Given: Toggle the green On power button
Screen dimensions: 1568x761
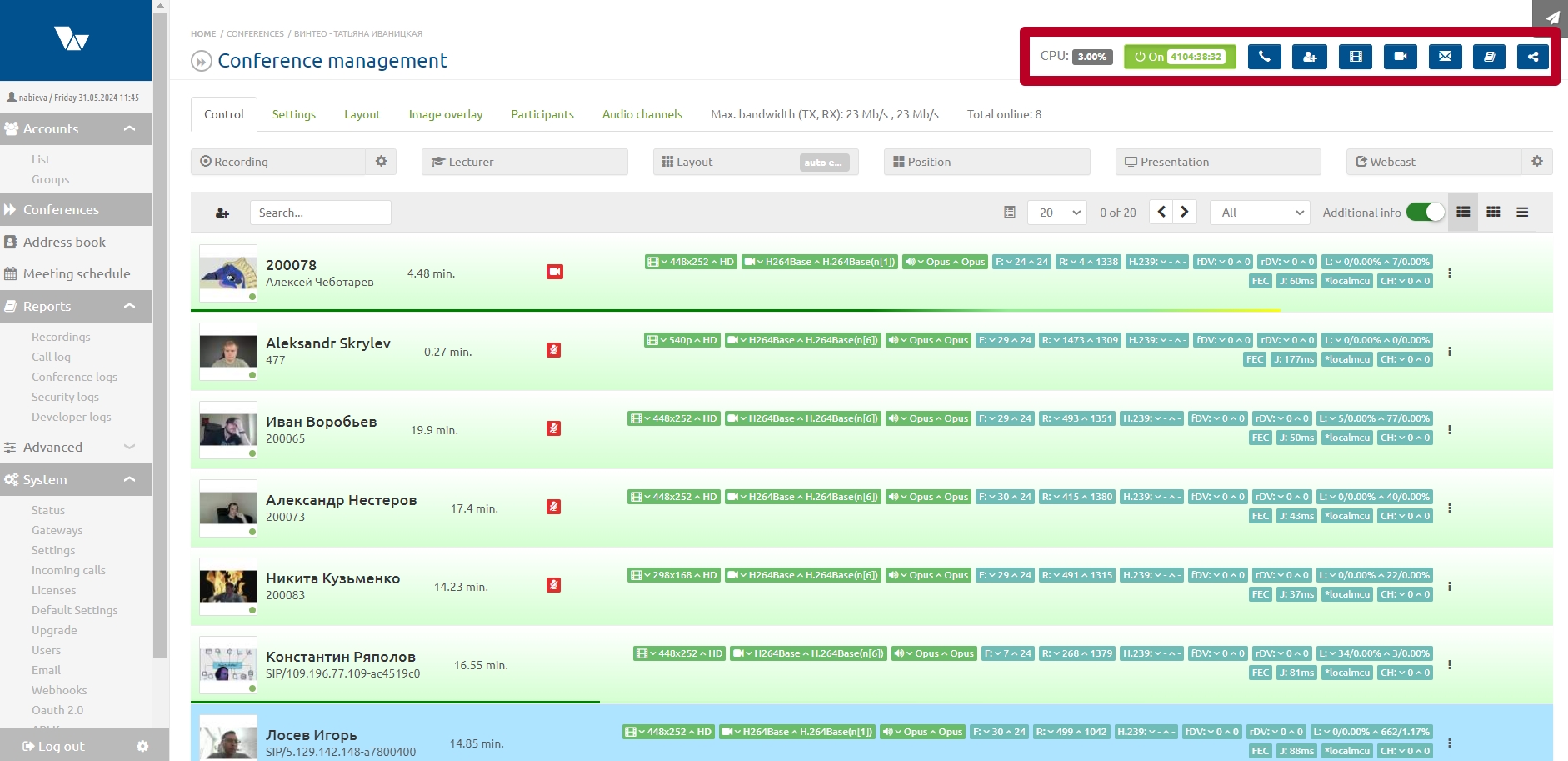Looking at the screenshot, I should [x=1180, y=57].
